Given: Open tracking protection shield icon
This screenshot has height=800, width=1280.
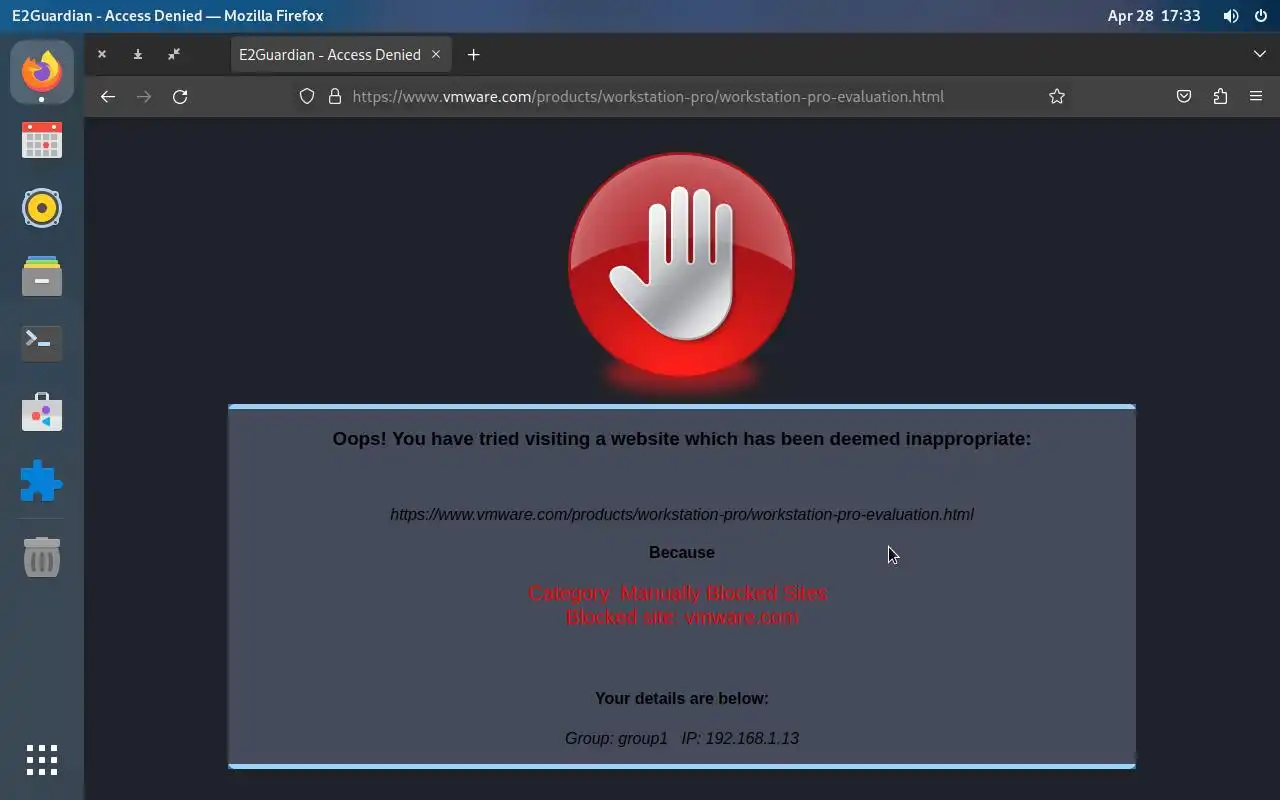Looking at the screenshot, I should [x=307, y=96].
